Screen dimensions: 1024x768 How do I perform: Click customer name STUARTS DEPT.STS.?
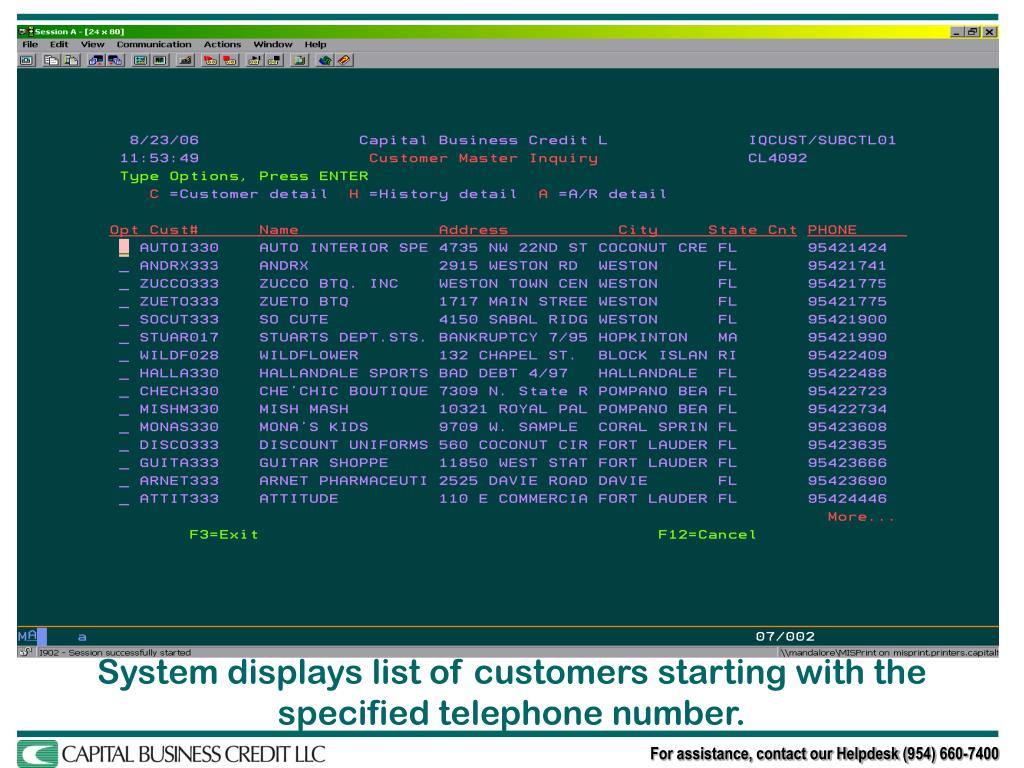coord(343,338)
